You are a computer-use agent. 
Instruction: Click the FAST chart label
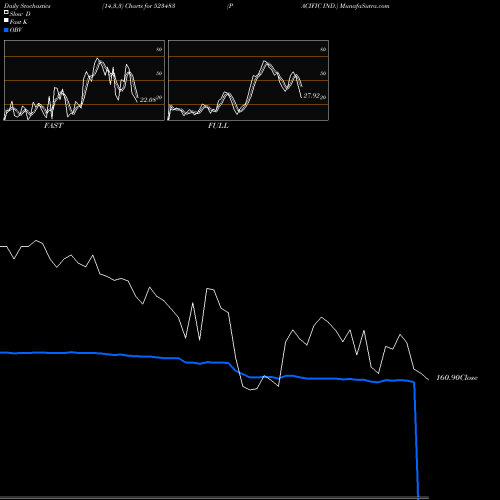coord(53,126)
